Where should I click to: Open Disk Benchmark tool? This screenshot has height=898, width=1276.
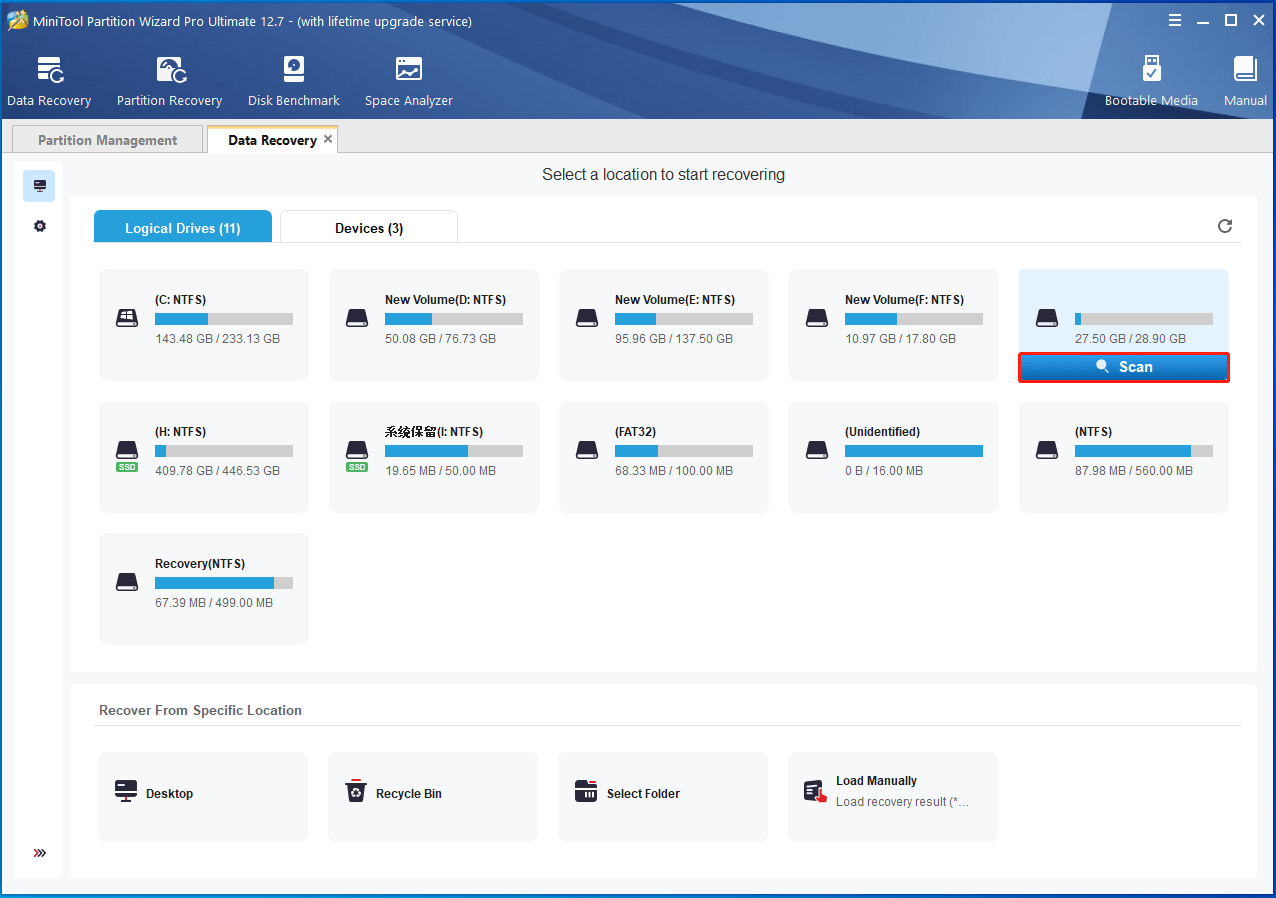tap(294, 81)
